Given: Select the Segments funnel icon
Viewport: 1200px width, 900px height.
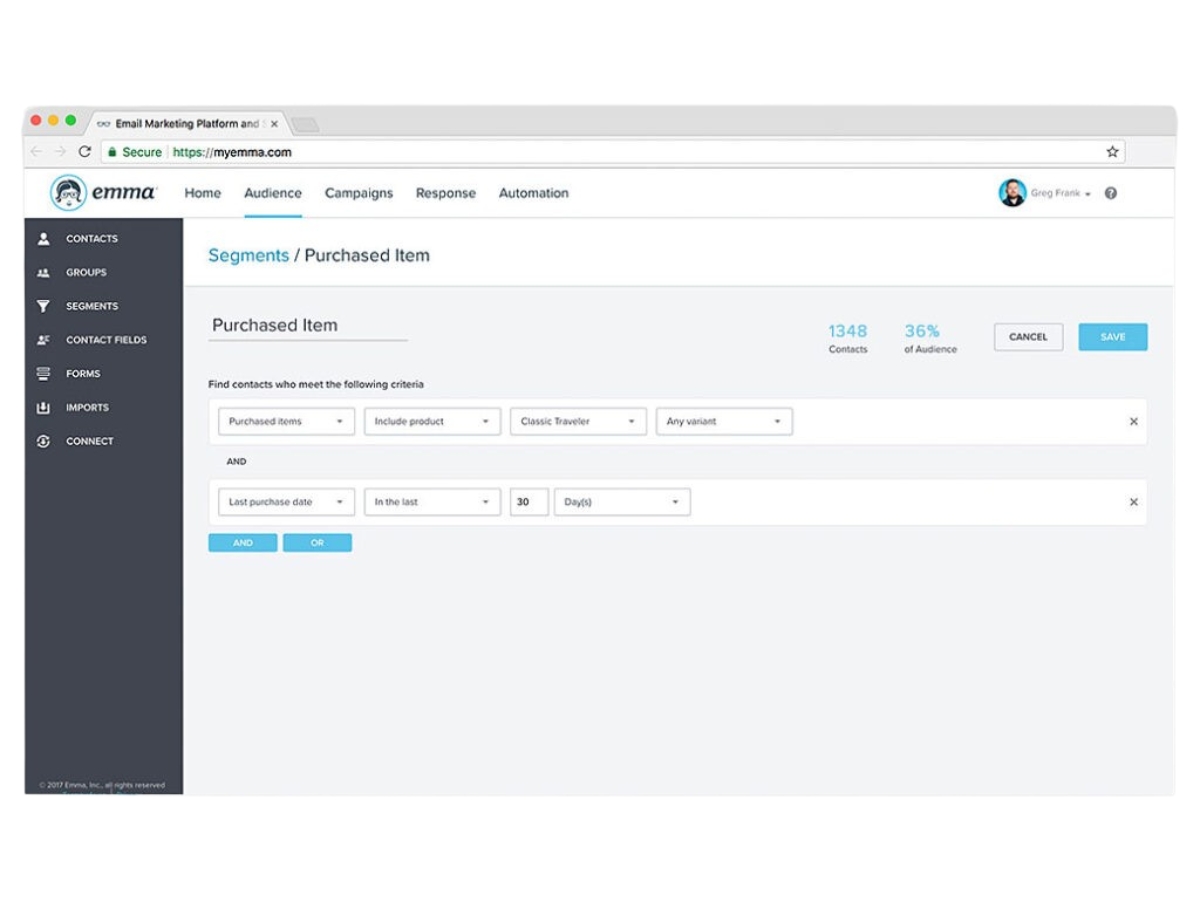Looking at the screenshot, I should click(43, 306).
